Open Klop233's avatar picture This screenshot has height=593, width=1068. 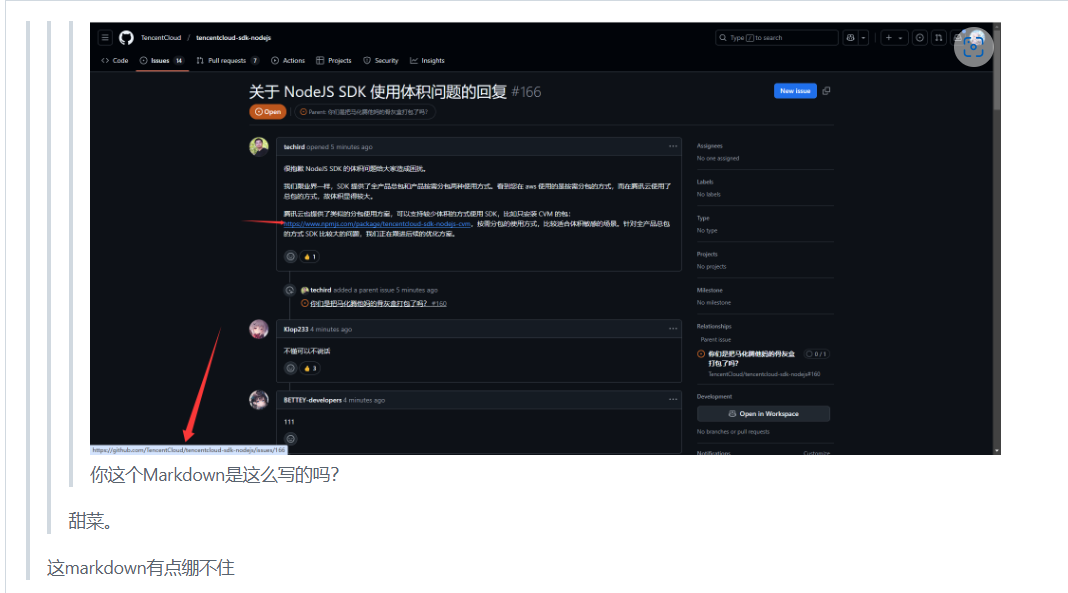click(x=259, y=329)
